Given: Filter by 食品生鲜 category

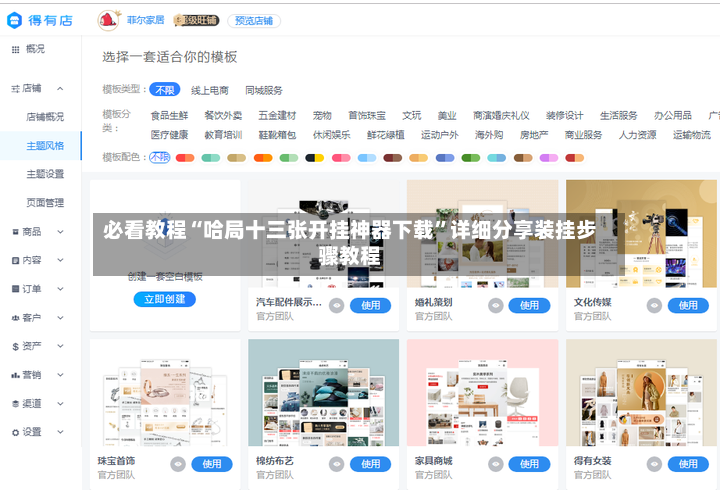Looking at the screenshot, I should (x=169, y=116).
